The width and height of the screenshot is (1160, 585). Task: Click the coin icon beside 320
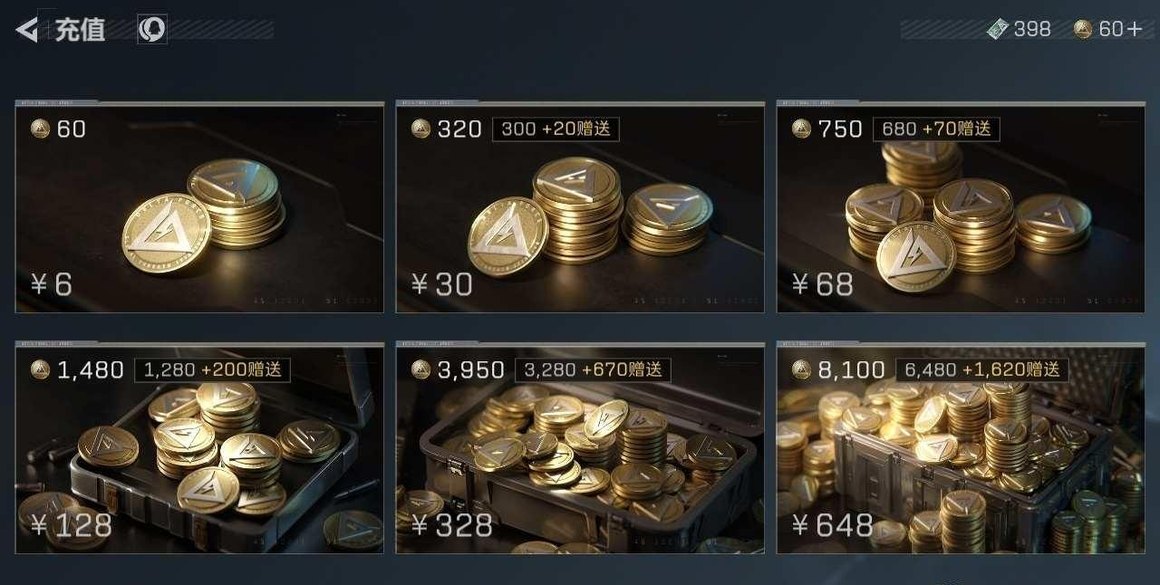(421, 129)
